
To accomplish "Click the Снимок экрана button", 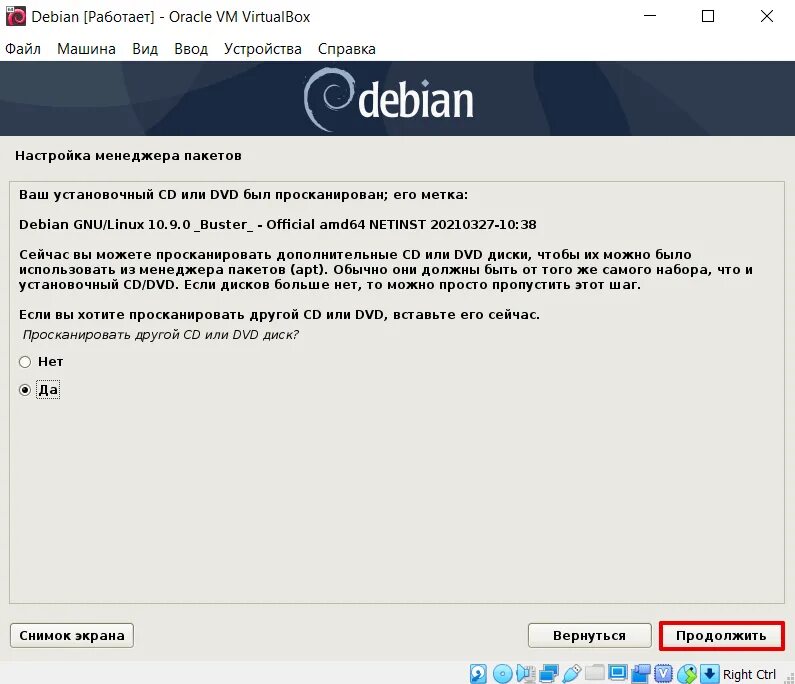I will (x=72, y=636).
